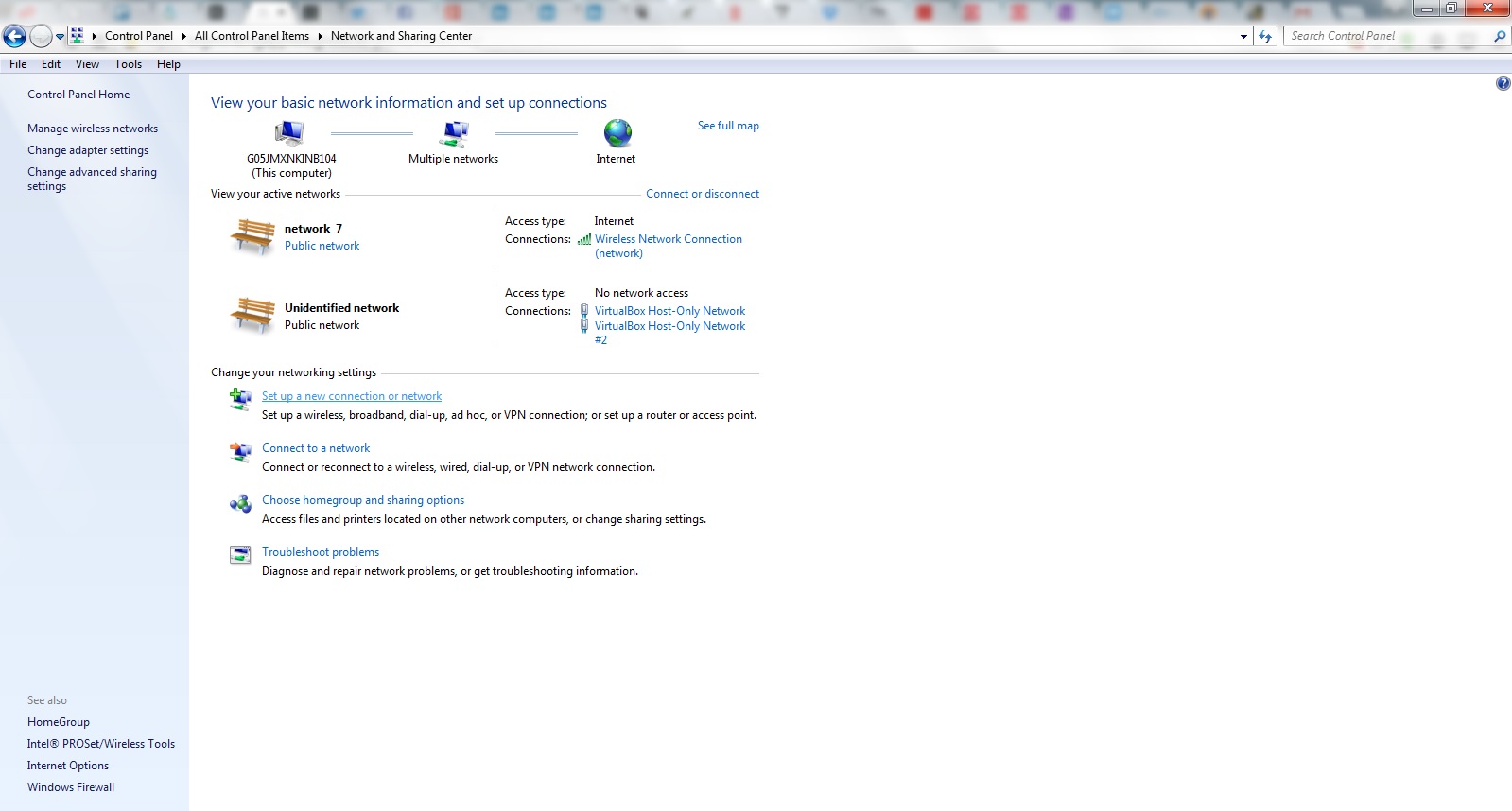Refresh the address bar location
The image size is (1512, 811).
tap(1265, 36)
